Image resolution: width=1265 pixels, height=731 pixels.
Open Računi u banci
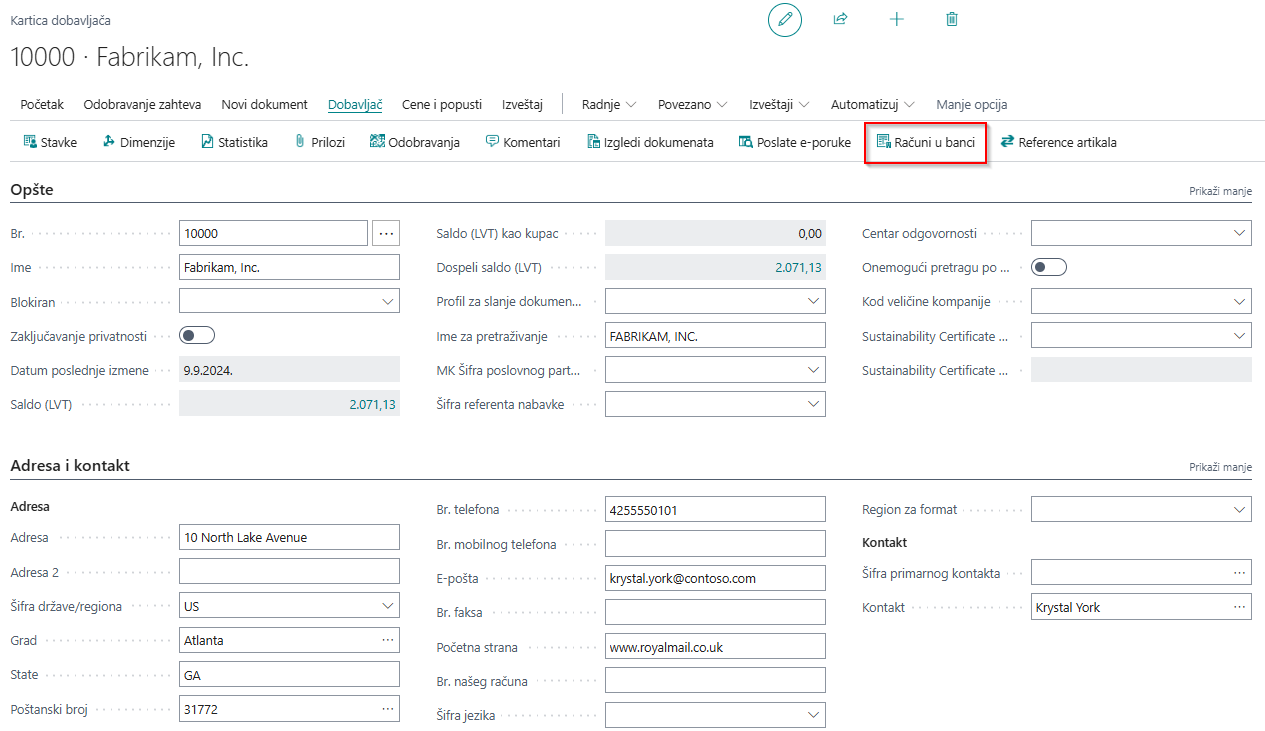point(925,143)
